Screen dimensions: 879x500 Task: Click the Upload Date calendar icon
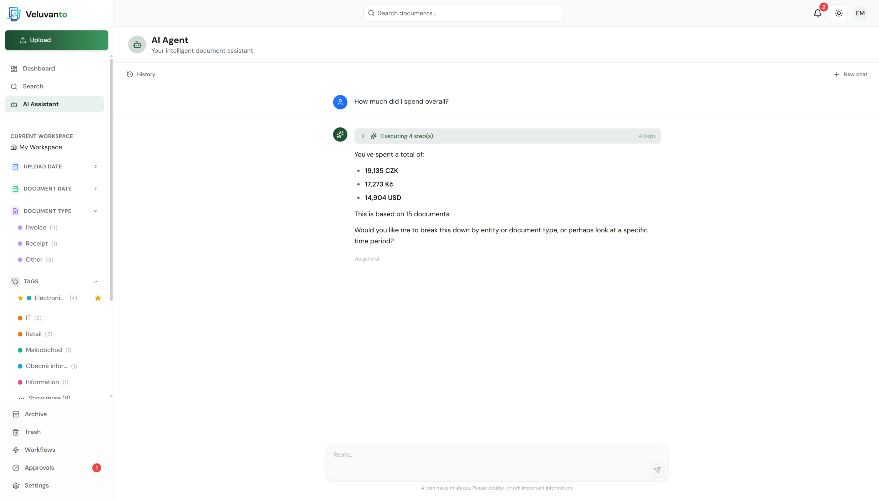15,166
